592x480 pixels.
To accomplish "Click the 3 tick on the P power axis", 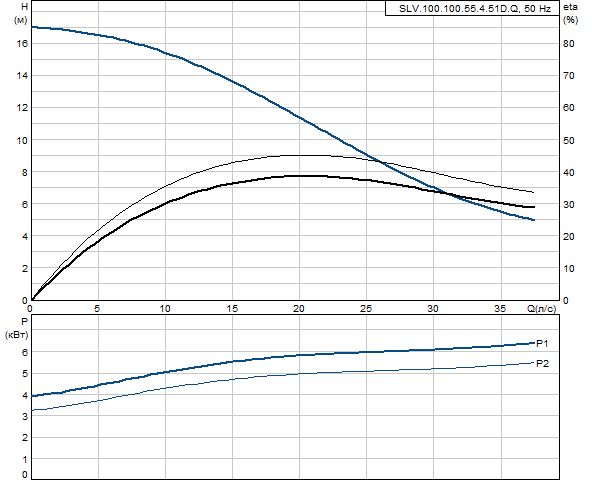I will pos(25,417).
